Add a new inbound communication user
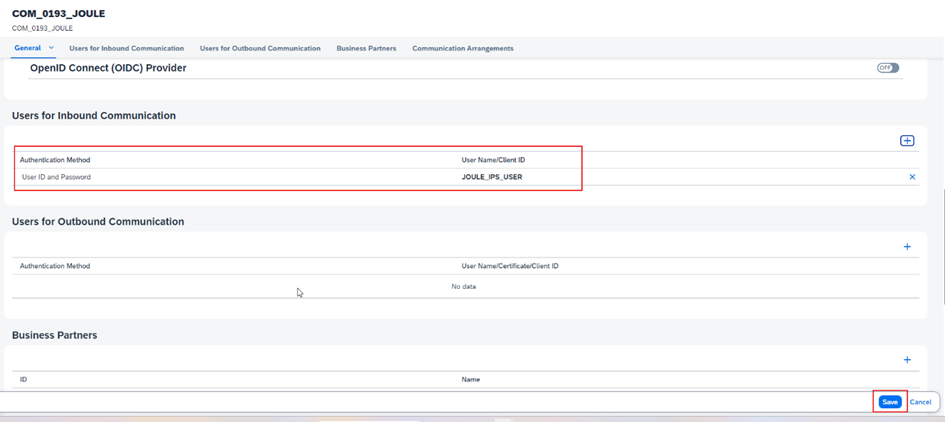 pos(907,141)
